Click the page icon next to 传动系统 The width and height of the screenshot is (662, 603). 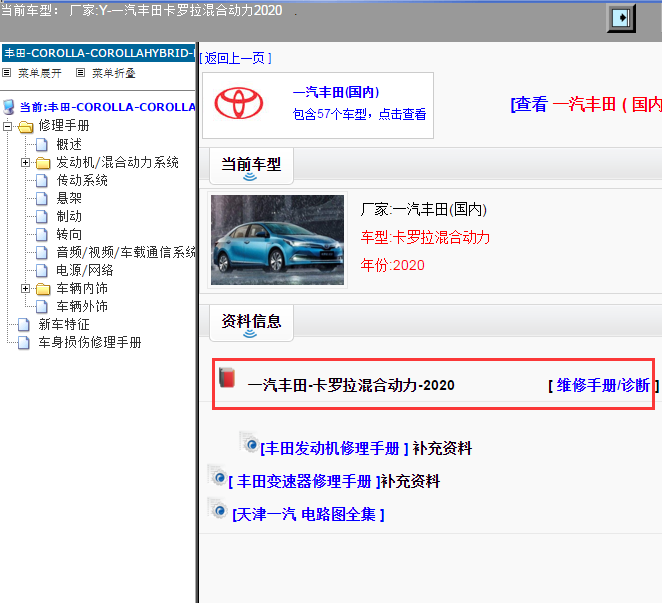point(41,181)
